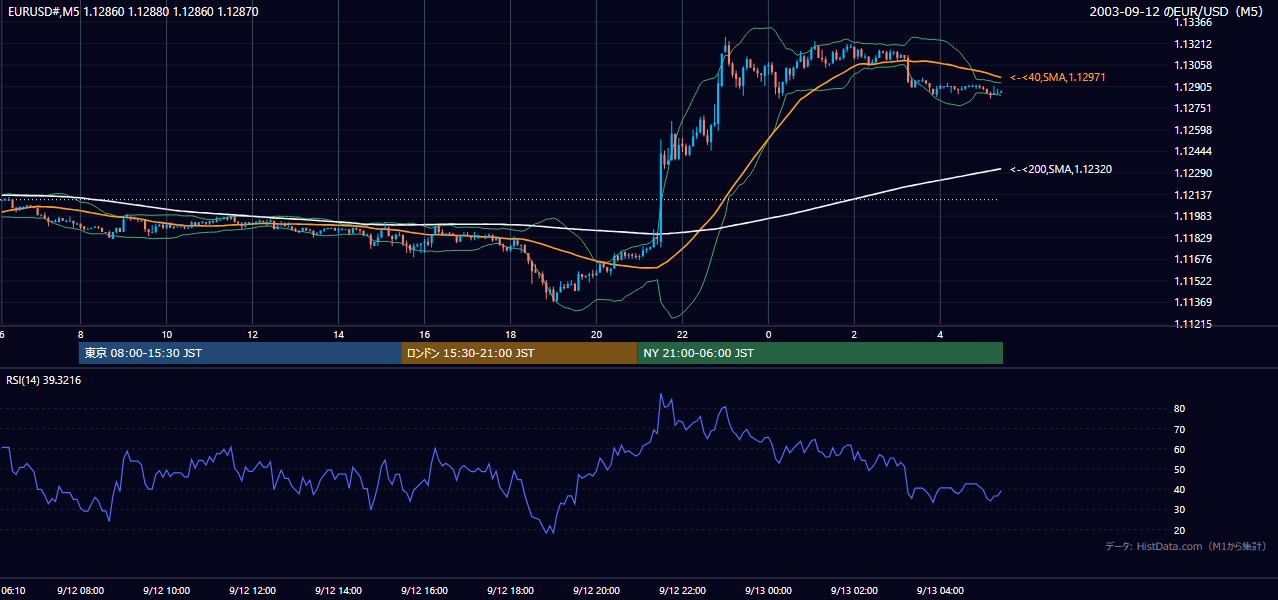This screenshot has height=600, width=1278.
Task: Click RSI scale level 60
Action: [x=1180, y=449]
